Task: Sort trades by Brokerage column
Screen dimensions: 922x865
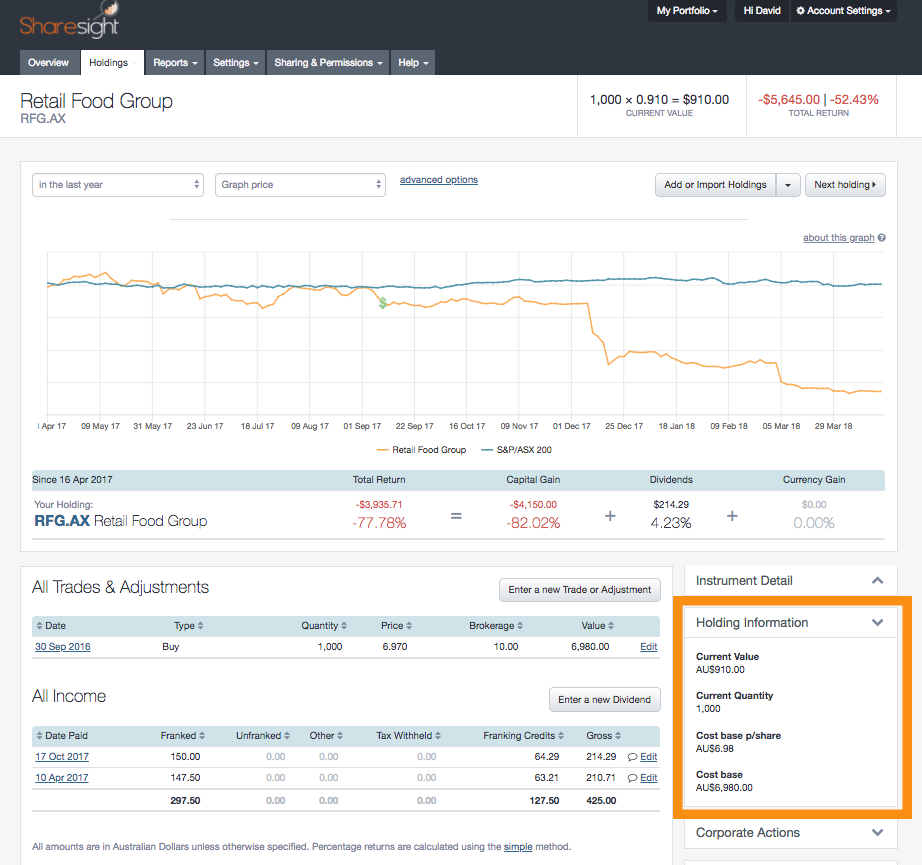Action: [x=496, y=626]
